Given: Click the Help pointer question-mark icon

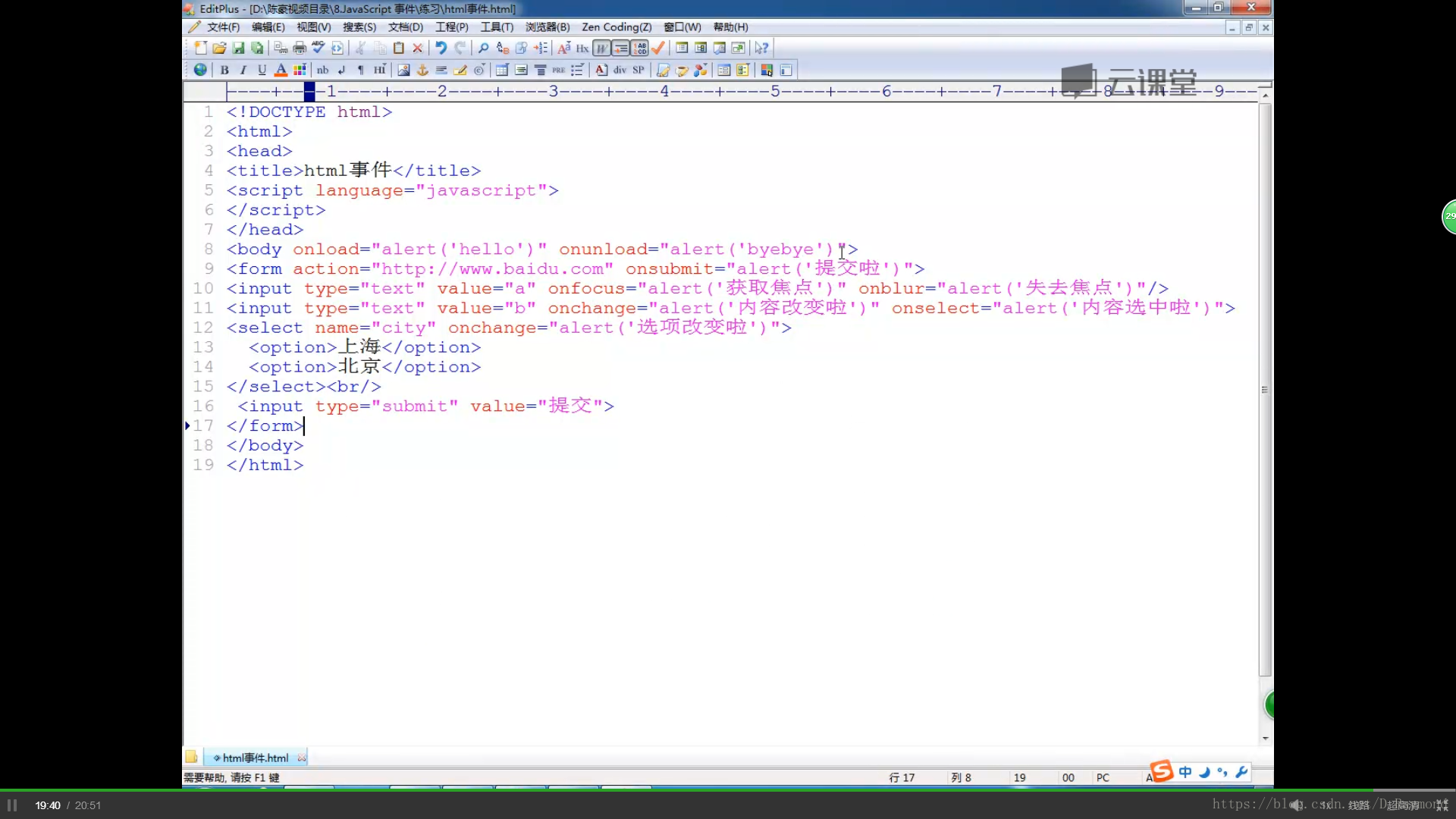Looking at the screenshot, I should [761, 48].
